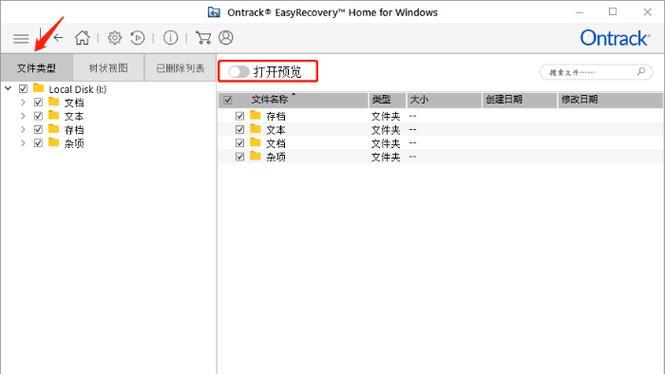Select 文本 name in file list

point(276,130)
